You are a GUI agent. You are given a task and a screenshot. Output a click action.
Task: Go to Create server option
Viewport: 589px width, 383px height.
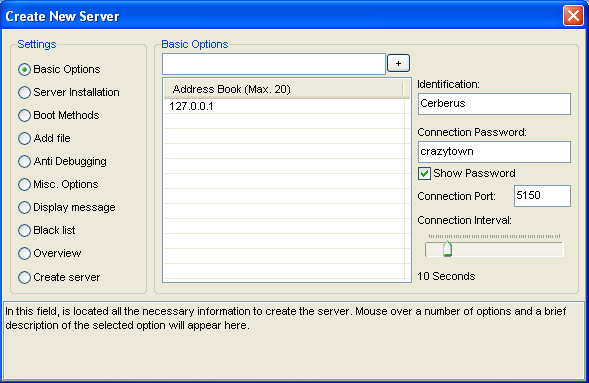point(24,277)
